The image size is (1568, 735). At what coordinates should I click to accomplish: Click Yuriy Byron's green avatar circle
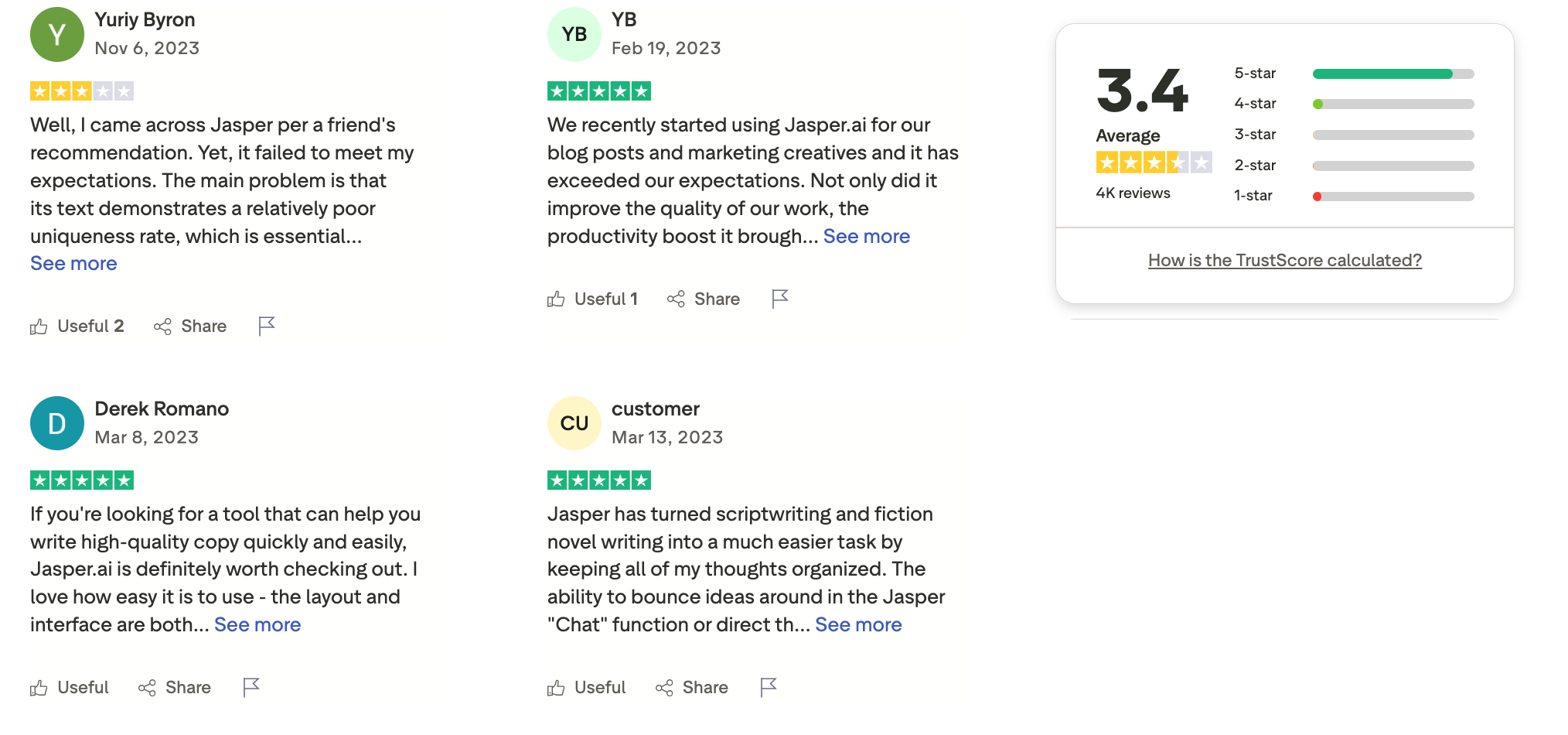click(56, 34)
